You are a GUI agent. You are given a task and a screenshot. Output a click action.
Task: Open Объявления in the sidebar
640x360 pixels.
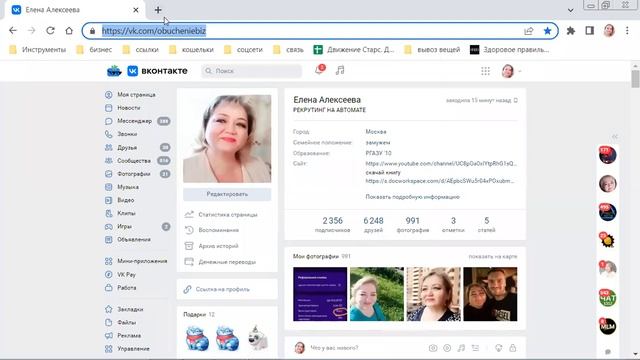(134, 239)
